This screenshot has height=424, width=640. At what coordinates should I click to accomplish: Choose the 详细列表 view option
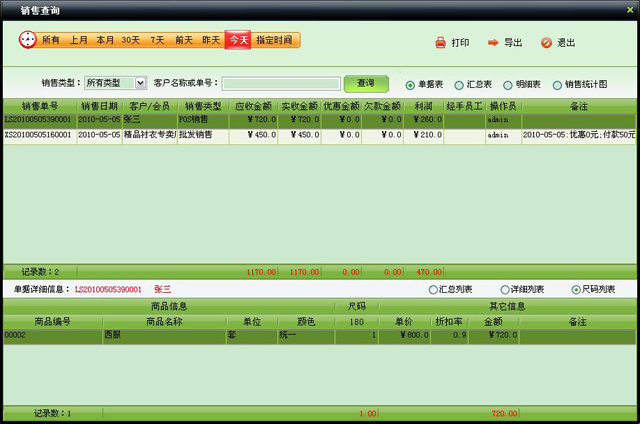[504, 289]
